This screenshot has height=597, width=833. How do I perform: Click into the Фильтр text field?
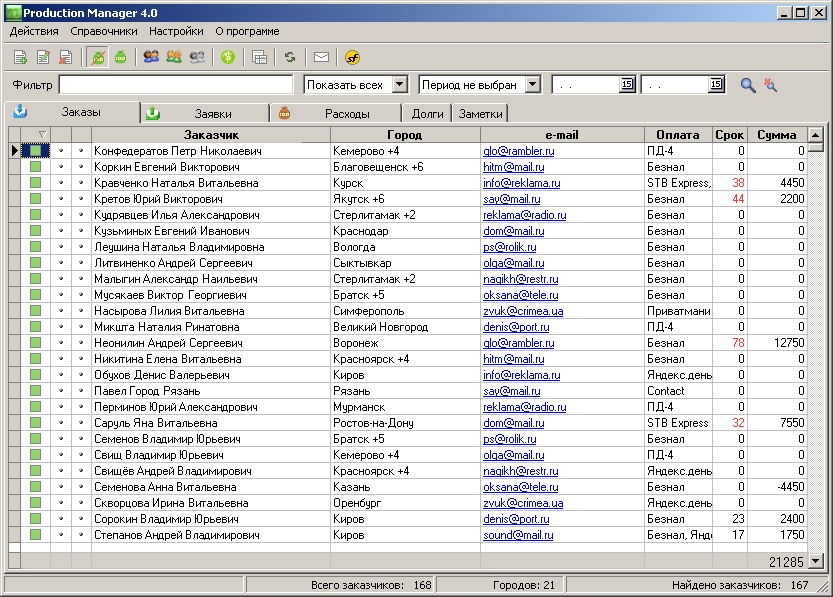point(175,85)
